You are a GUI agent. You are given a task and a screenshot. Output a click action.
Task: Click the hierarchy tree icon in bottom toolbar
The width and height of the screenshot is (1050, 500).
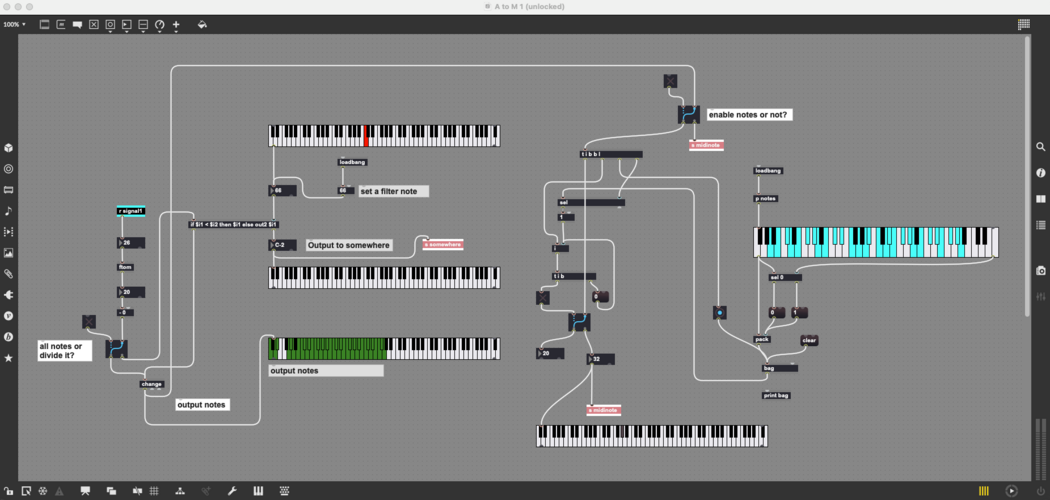tap(179, 491)
